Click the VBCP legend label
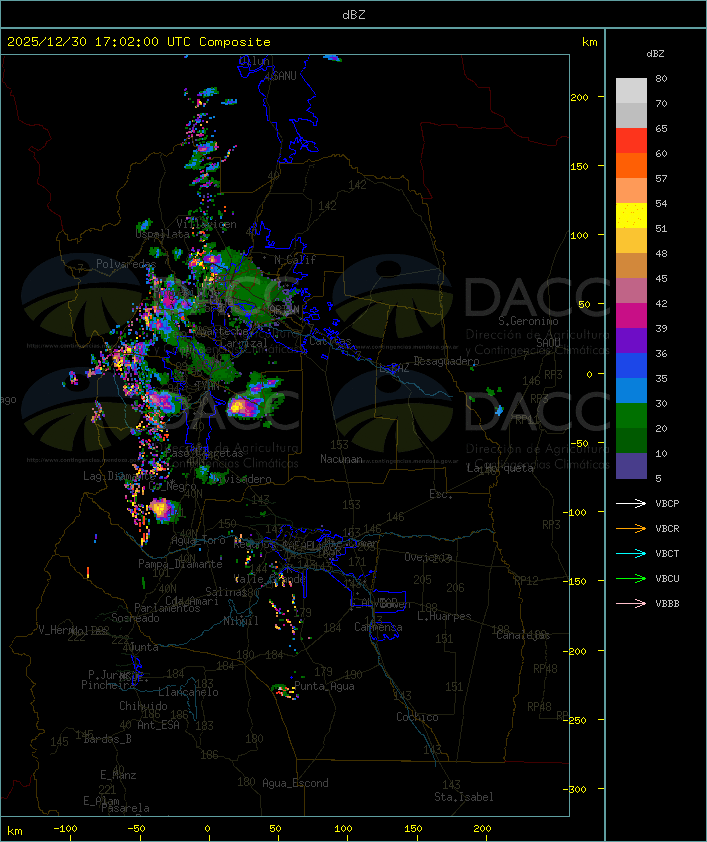Image resolution: width=707 pixels, height=842 pixels. 667,503
